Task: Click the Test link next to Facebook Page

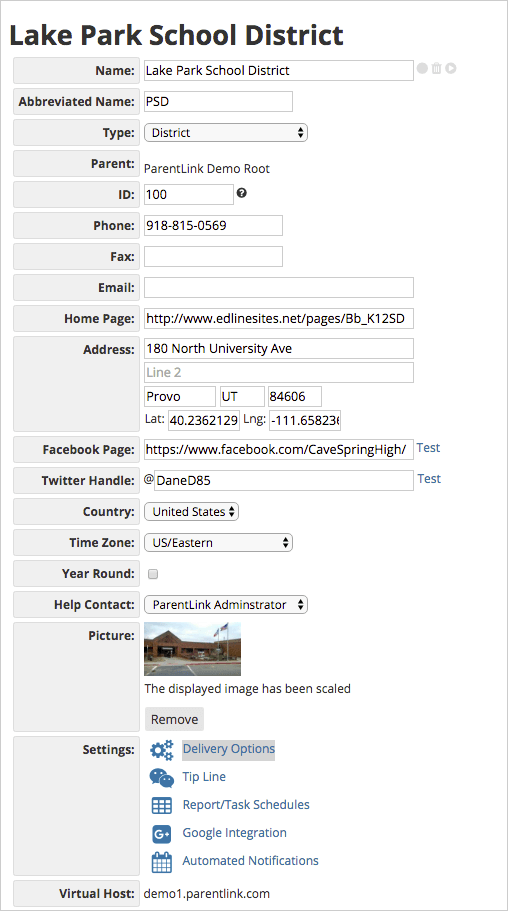Action: pyautogui.click(x=428, y=448)
